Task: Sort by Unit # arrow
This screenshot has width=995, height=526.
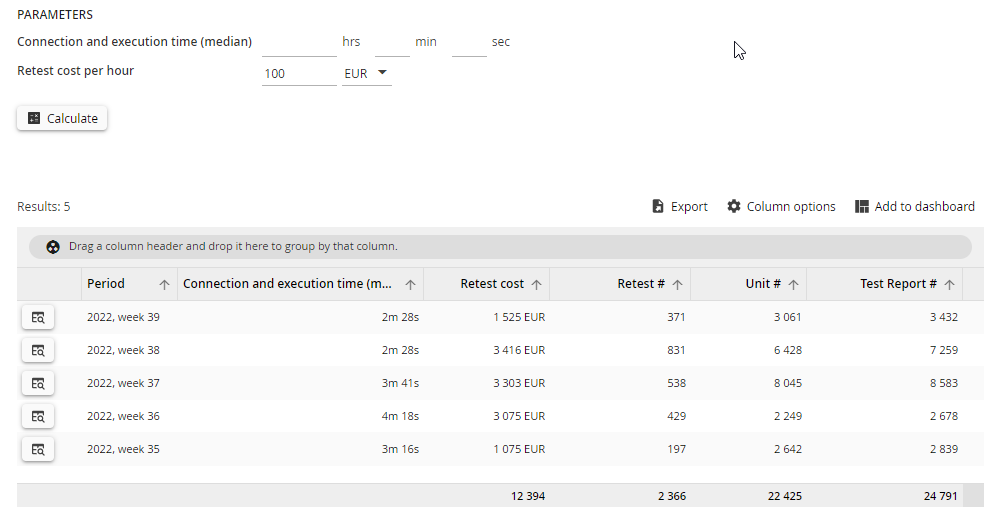Action: tap(793, 285)
